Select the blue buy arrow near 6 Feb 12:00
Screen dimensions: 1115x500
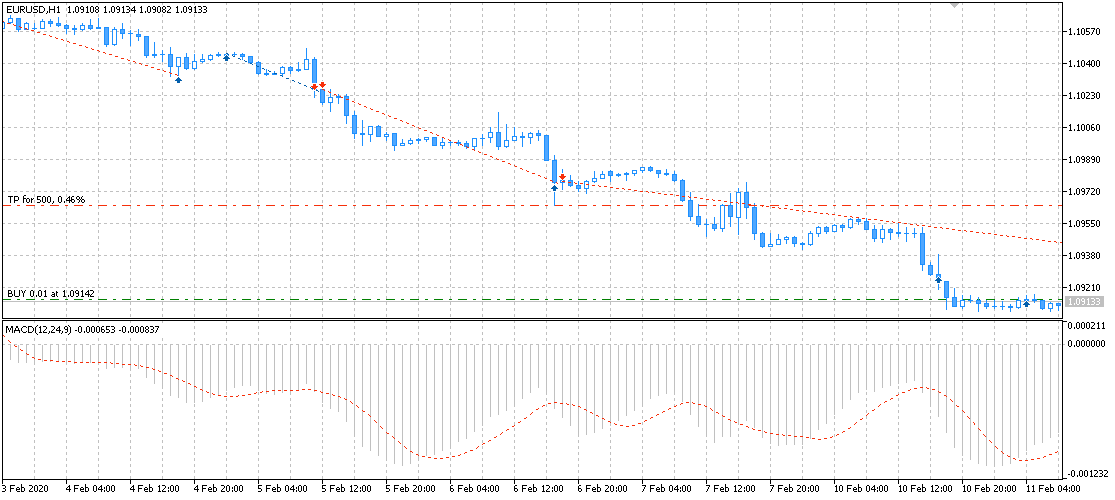(554, 188)
